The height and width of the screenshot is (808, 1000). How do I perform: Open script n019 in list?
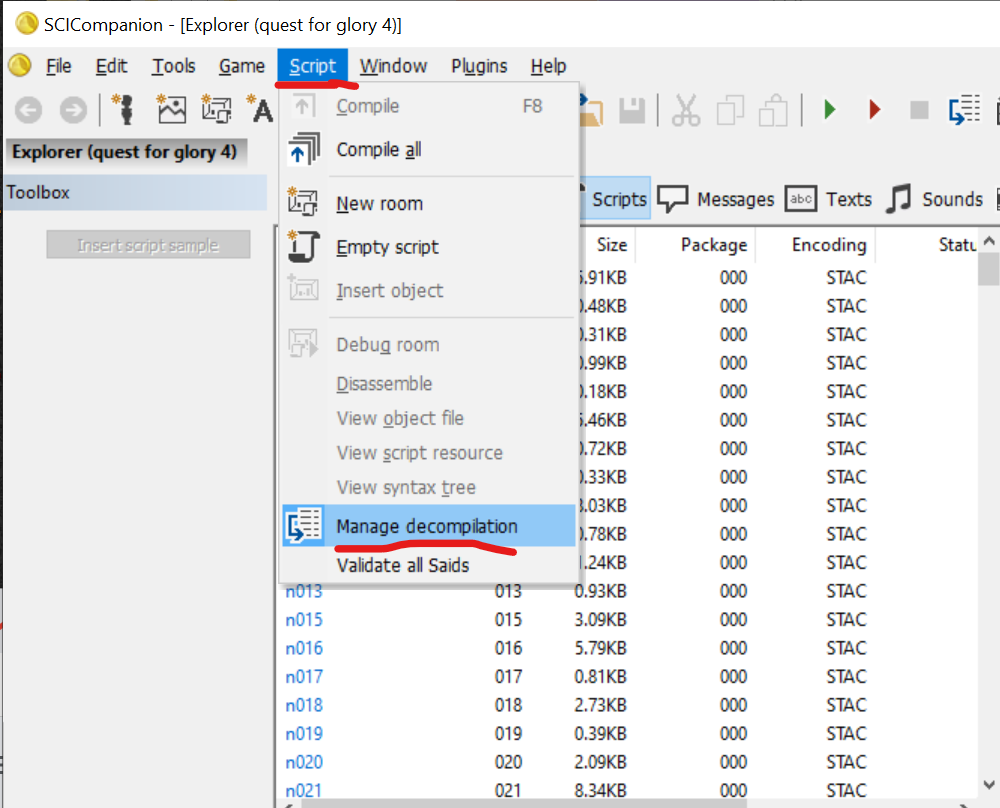304,733
